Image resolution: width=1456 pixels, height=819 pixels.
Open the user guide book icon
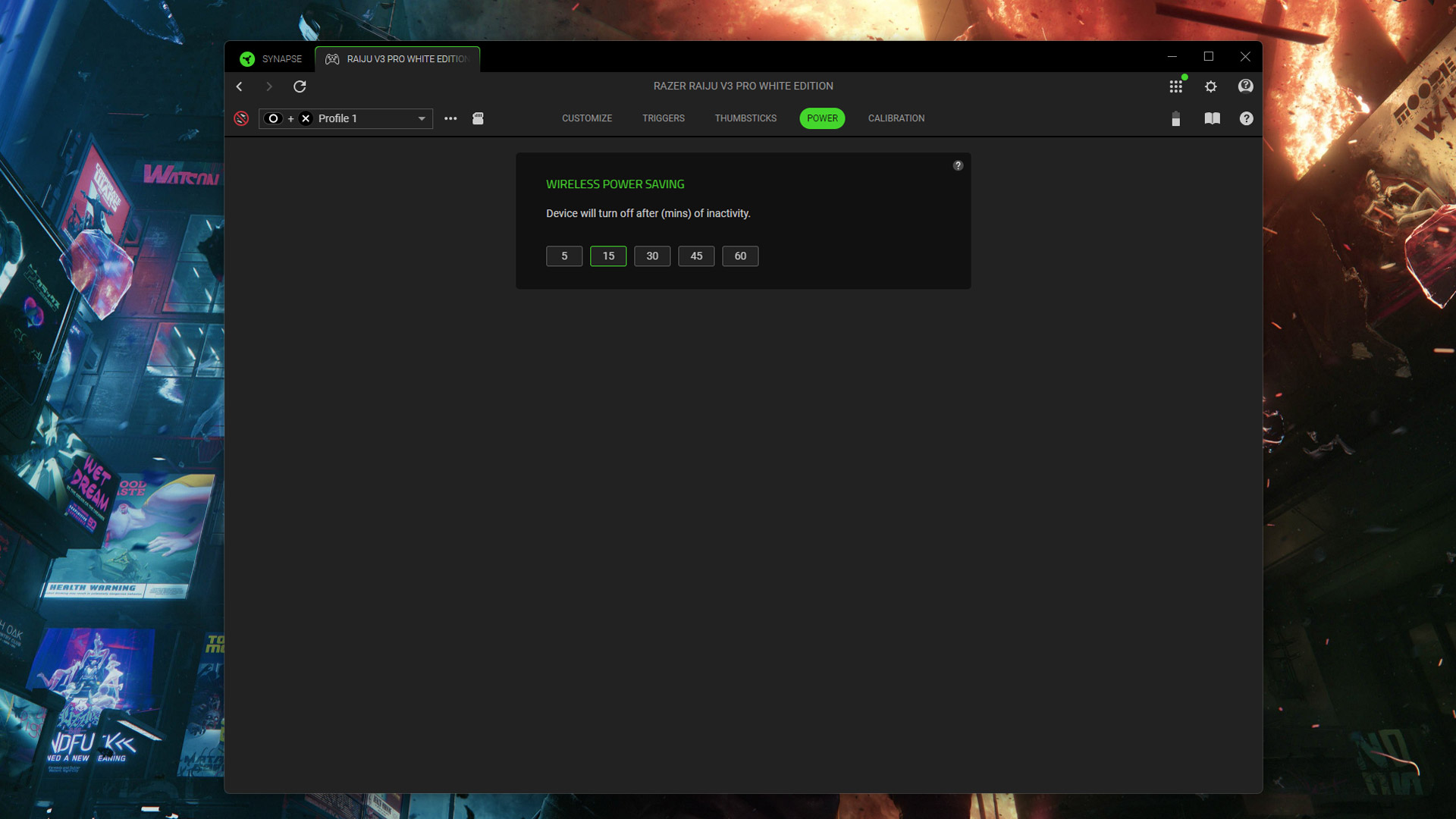click(1212, 118)
